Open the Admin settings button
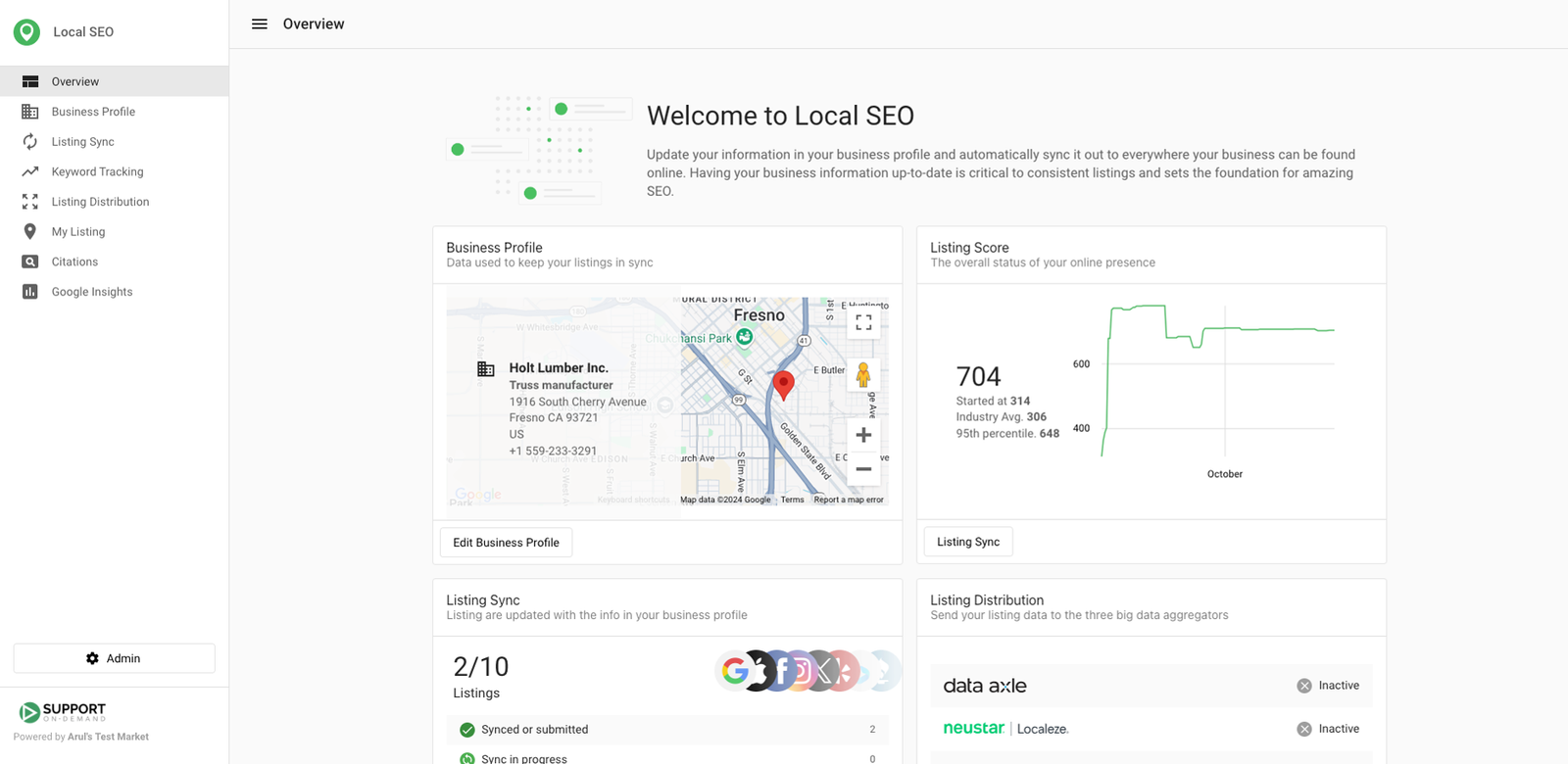This screenshot has width=1568, height=764. [114, 658]
